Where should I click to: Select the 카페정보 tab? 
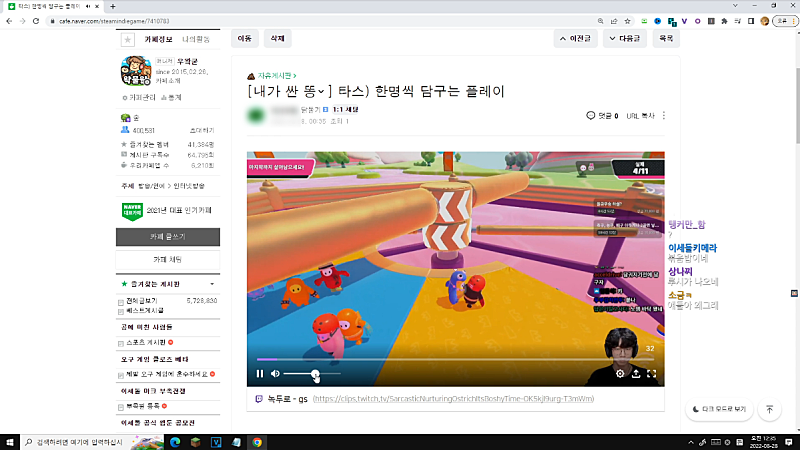[x=159, y=39]
